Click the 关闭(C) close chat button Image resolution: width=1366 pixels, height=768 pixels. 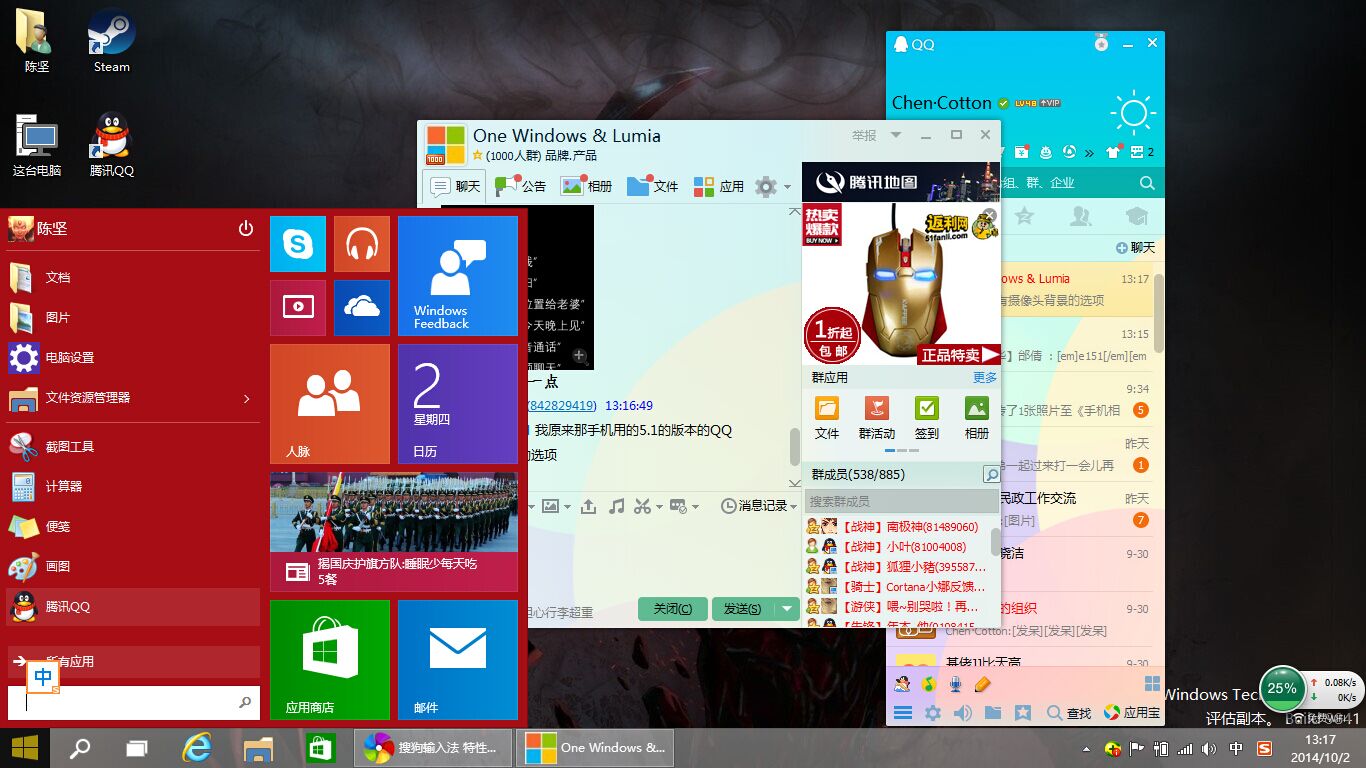tap(673, 609)
